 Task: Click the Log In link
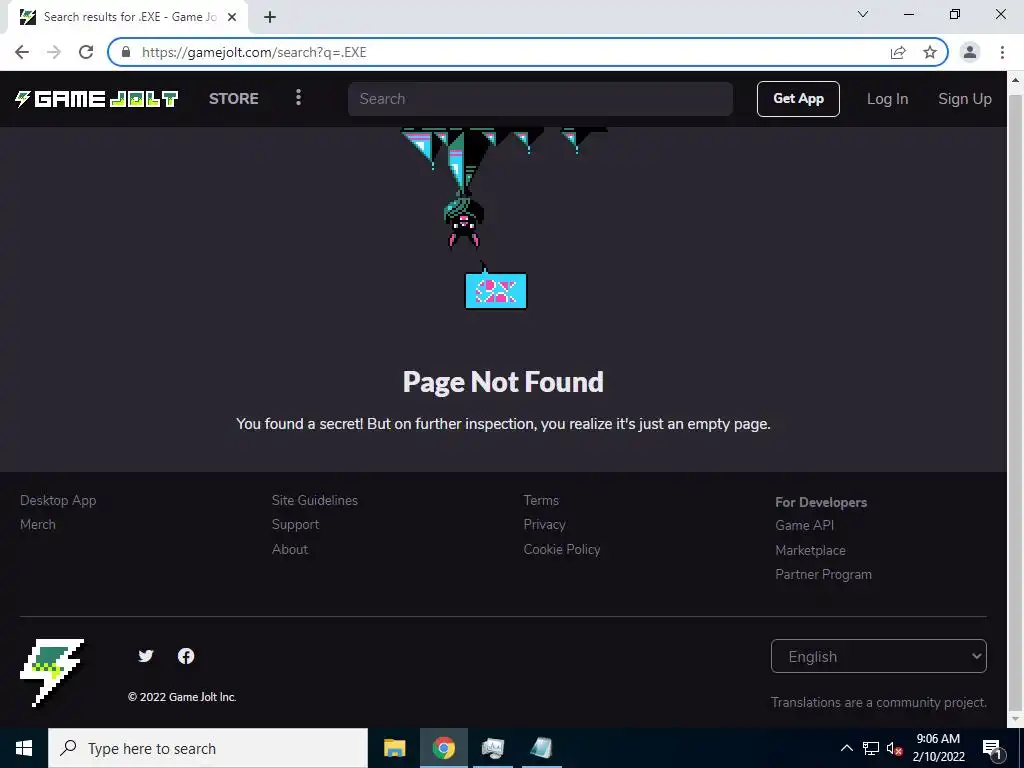click(x=888, y=99)
